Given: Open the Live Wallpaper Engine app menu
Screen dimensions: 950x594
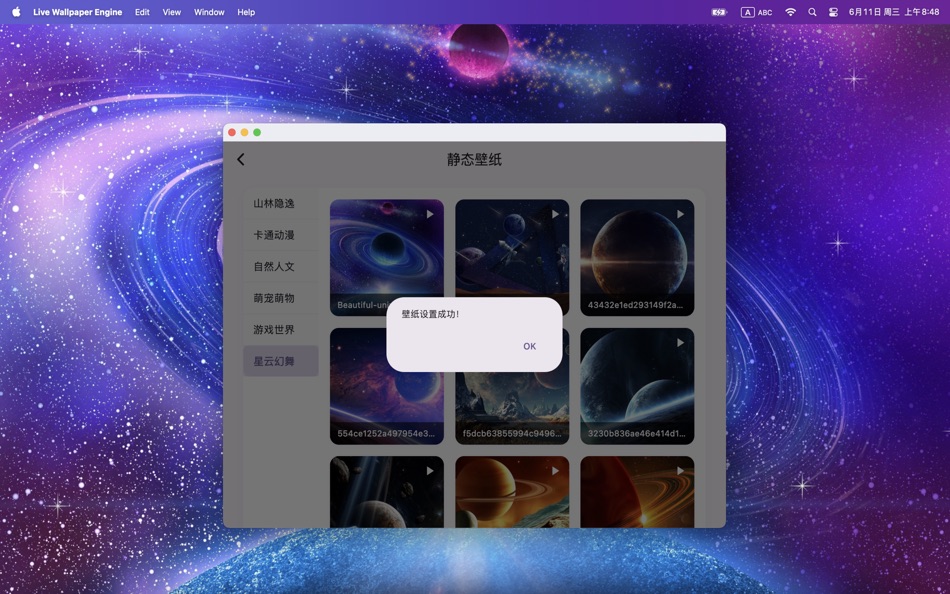Looking at the screenshot, I should 78,12.
